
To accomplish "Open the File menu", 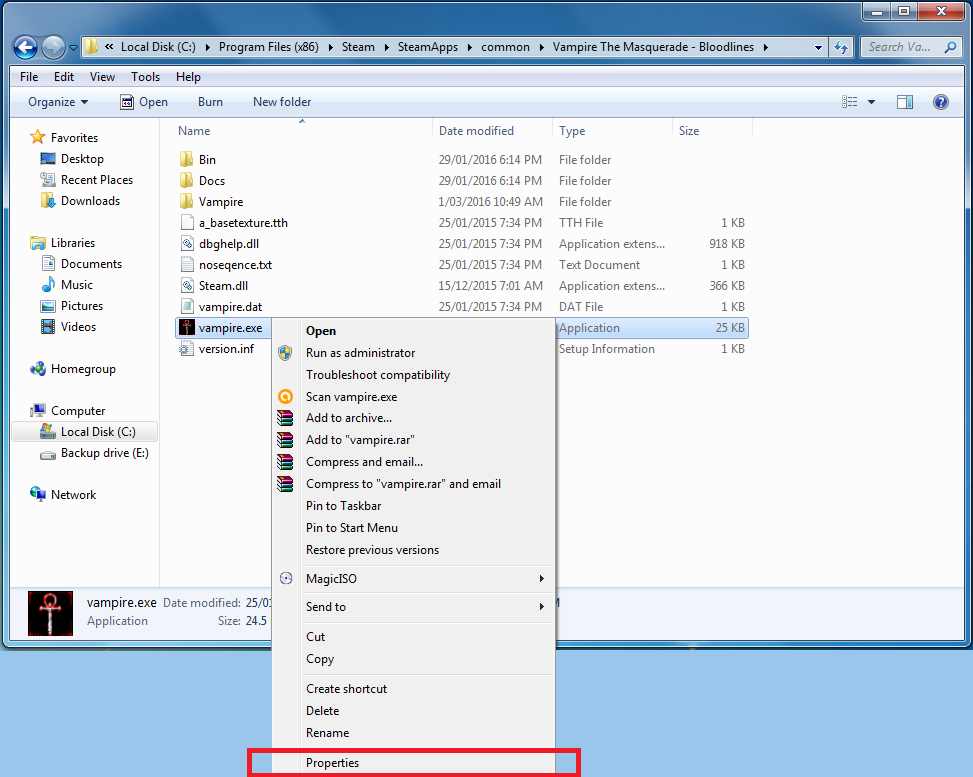I will click(x=29, y=77).
